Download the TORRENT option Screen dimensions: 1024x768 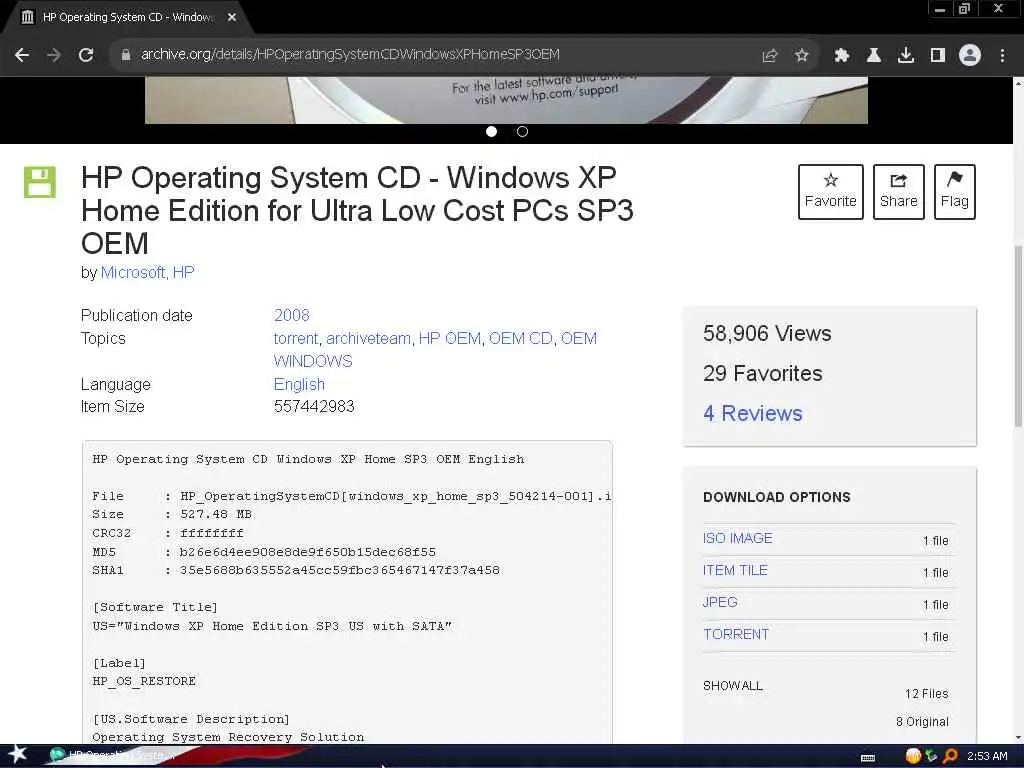click(x=736, y=634)
